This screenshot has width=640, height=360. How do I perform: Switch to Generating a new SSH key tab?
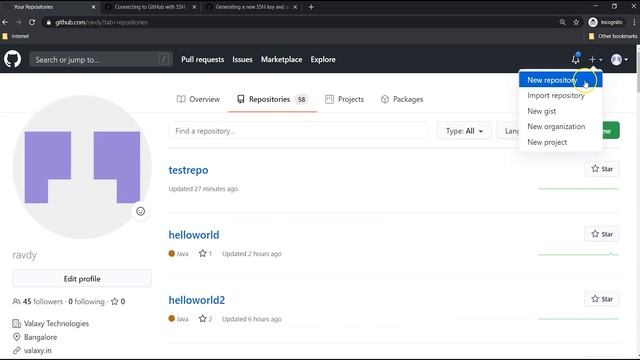click(251, 7)
